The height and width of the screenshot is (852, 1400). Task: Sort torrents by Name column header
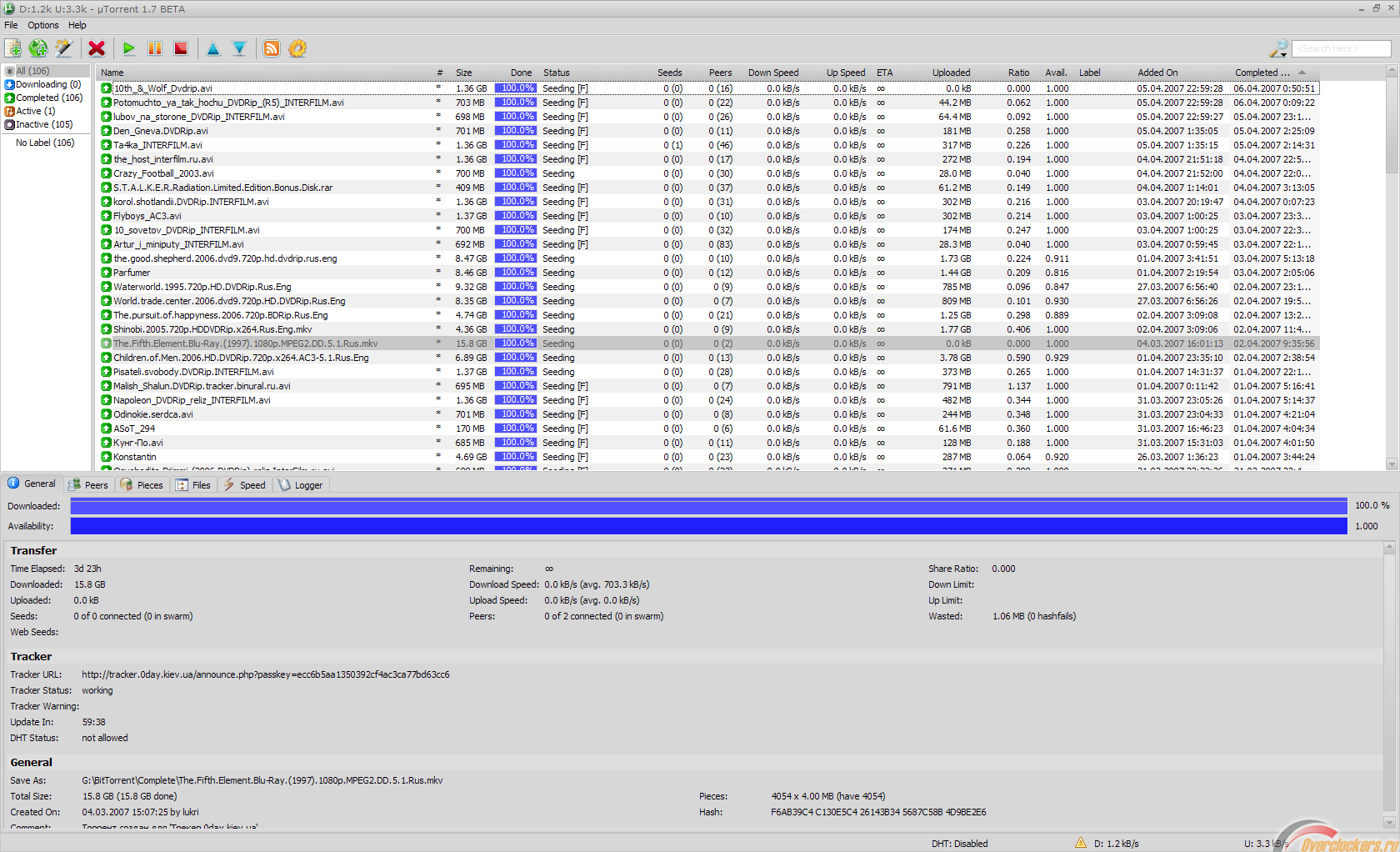(x=265, y=73)
